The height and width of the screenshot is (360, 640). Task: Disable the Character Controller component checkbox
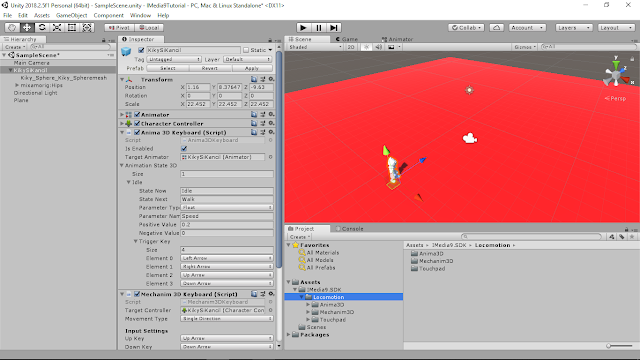click(137, 123)
